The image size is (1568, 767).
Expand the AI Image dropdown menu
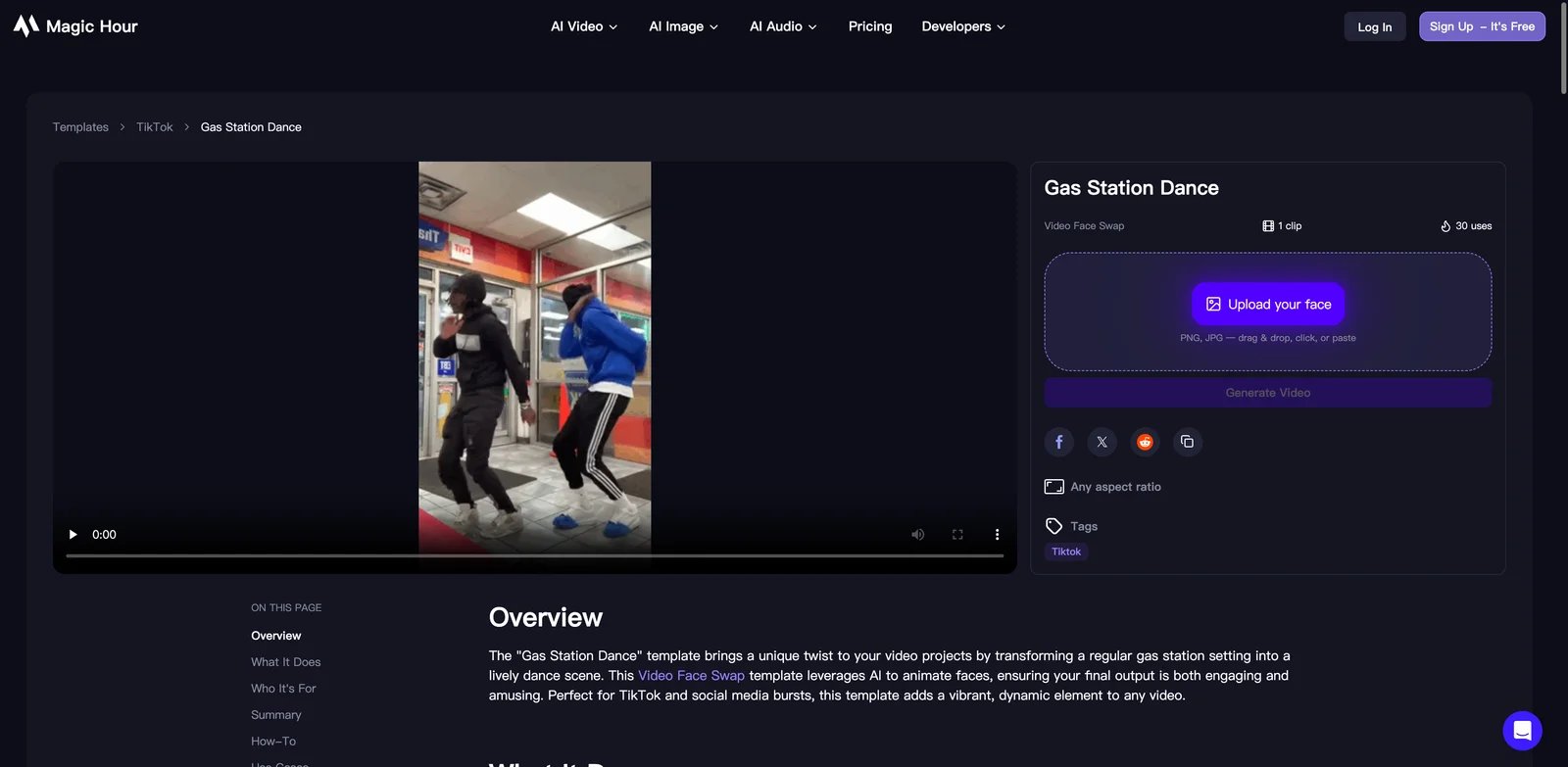683,26
